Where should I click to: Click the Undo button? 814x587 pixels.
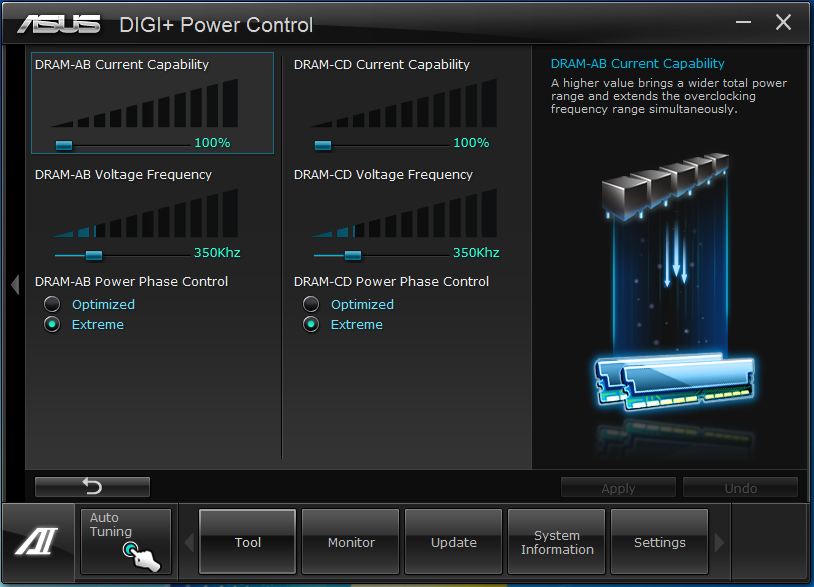click(740, 488)
